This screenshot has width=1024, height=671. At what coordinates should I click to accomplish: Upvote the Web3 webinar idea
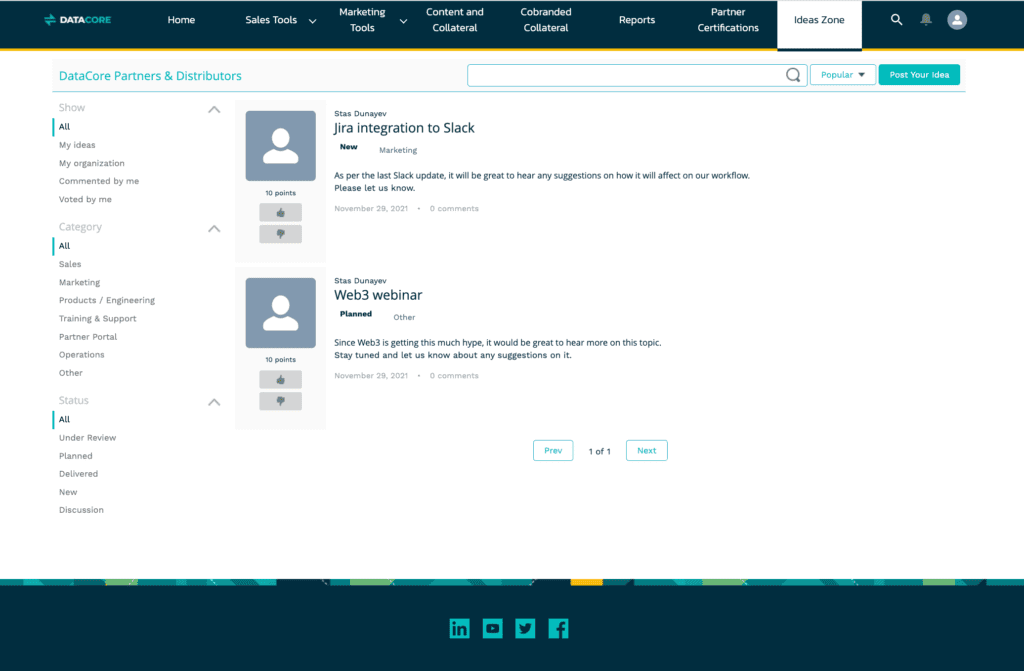(x=280, y=380)
